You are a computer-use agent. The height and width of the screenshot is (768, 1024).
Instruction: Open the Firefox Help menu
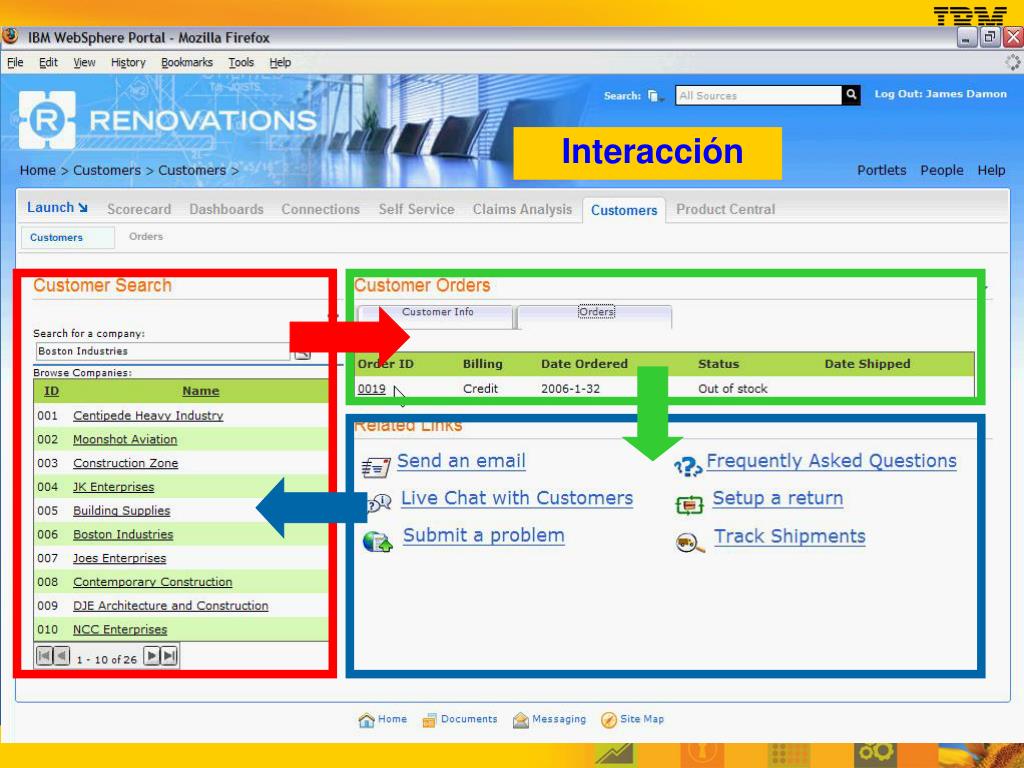coord(280,62)
